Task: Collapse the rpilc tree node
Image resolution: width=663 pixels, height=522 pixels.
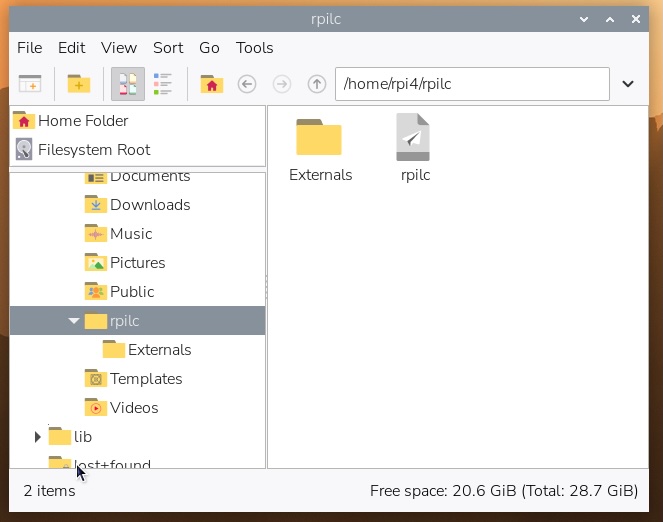Action: [74, 321]
